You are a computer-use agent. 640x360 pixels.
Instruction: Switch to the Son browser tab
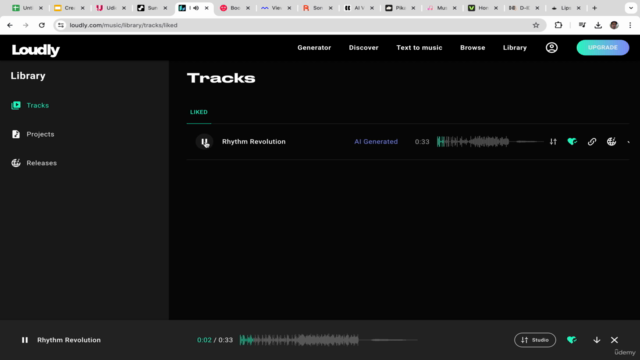coord(317,8)
